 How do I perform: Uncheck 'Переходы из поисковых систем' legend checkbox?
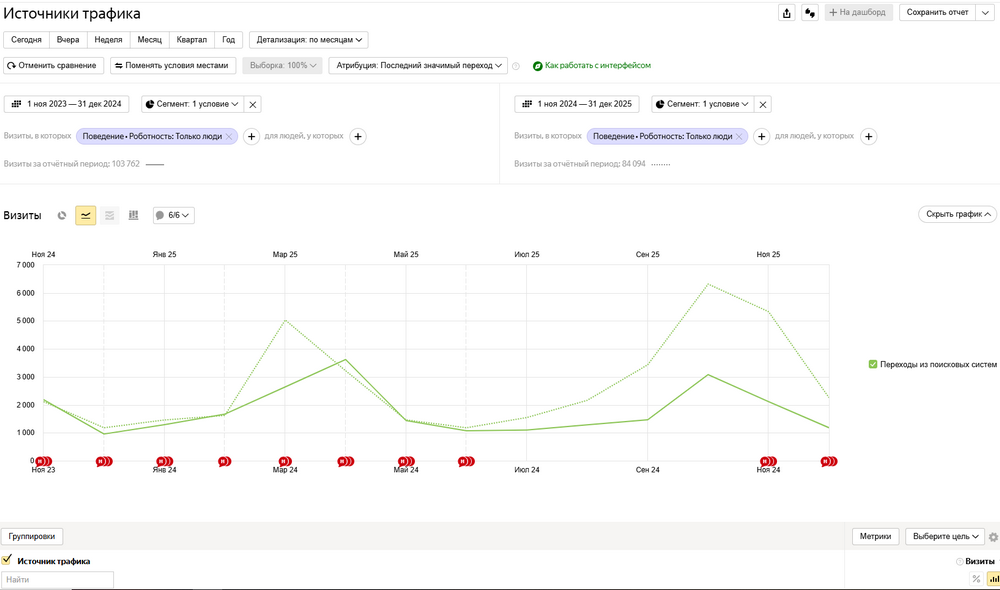tap(873, 365)
